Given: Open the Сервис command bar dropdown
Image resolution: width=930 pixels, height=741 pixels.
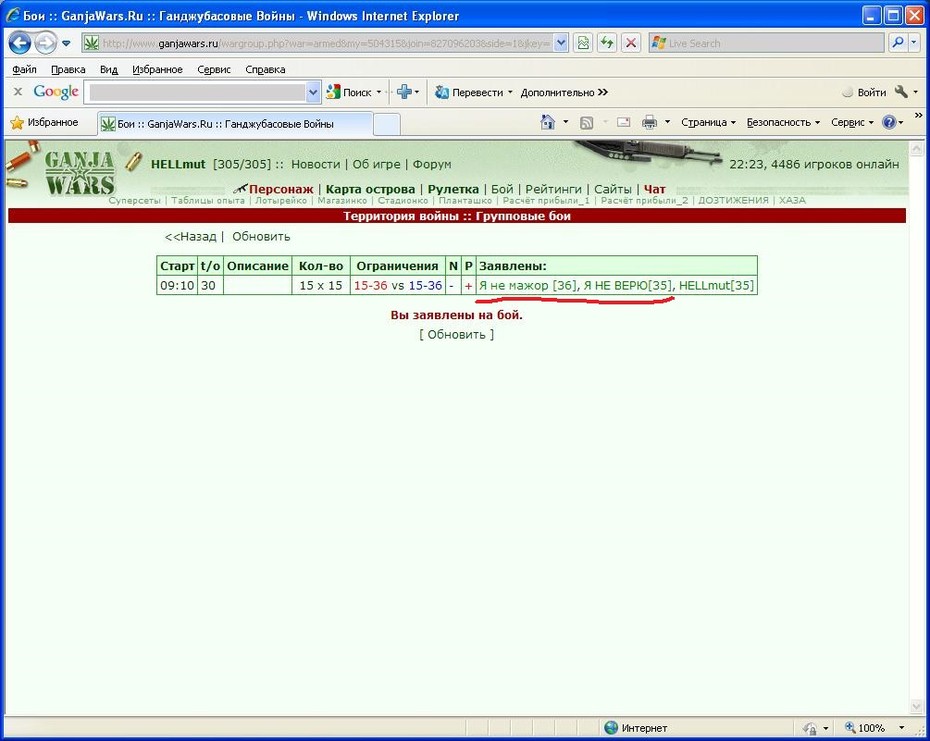Looking at the screenshot, I should click(852, 122).
